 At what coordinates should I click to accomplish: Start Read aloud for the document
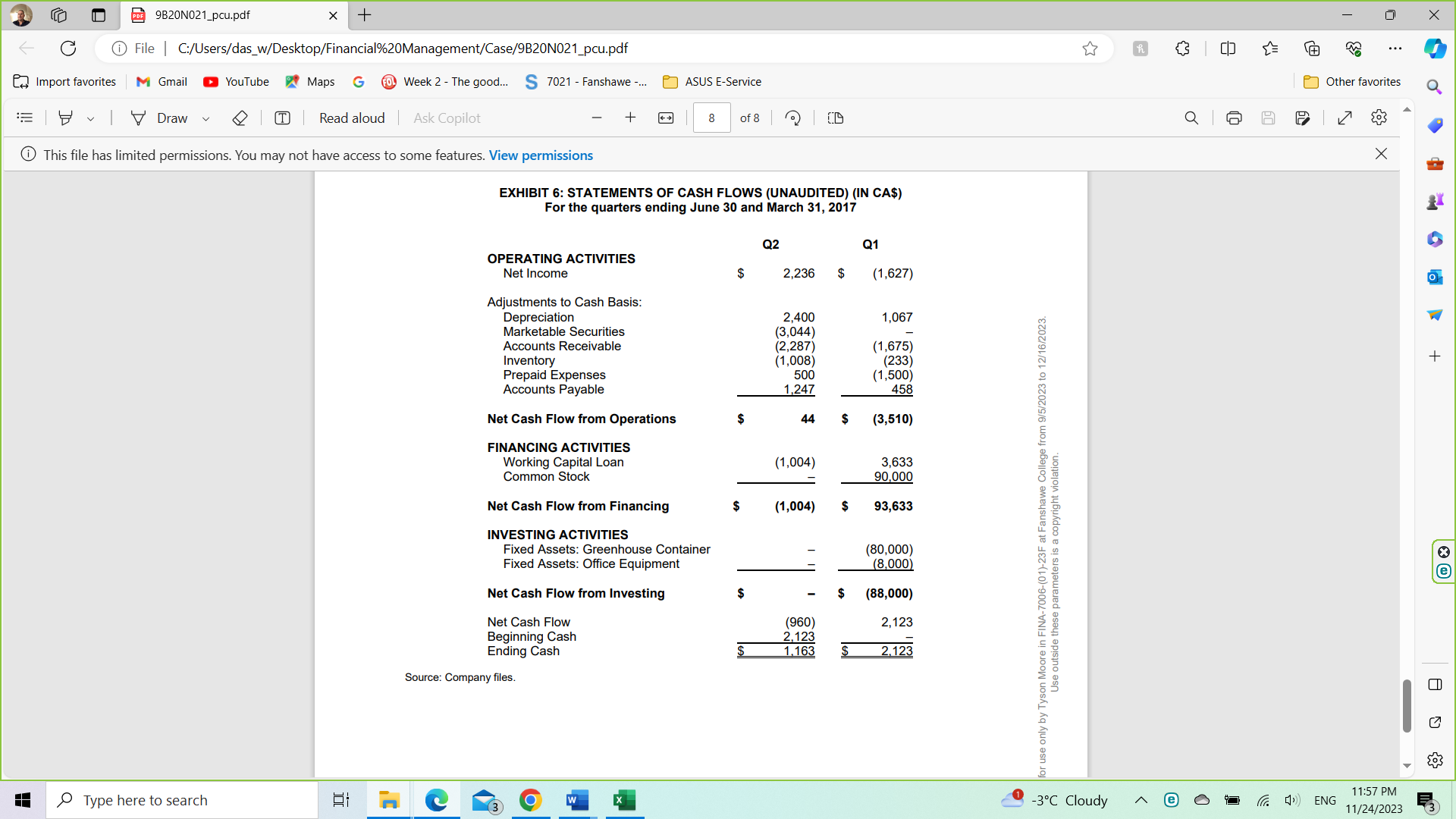pos(351,118)
